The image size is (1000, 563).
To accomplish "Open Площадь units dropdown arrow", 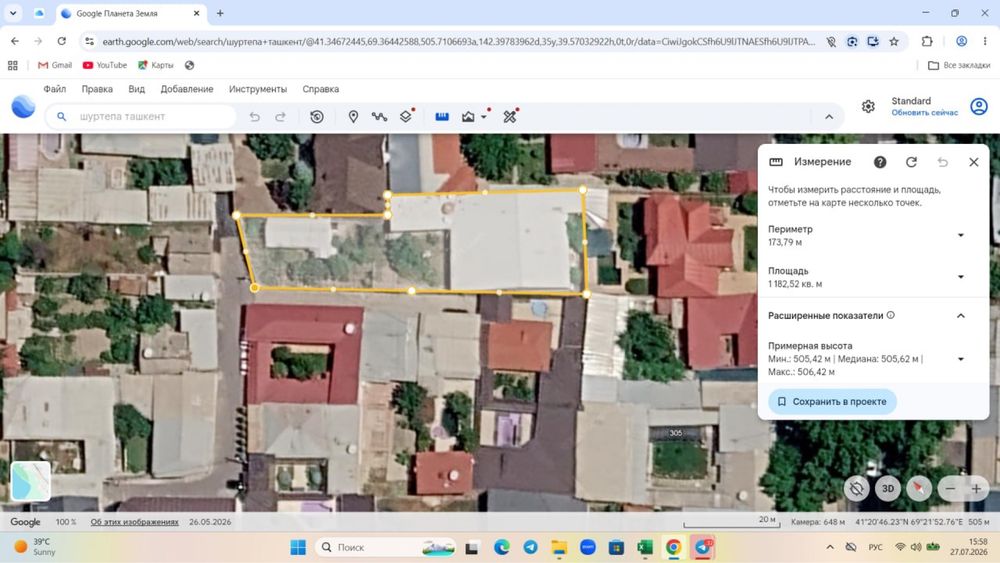I will coord(960,277).
